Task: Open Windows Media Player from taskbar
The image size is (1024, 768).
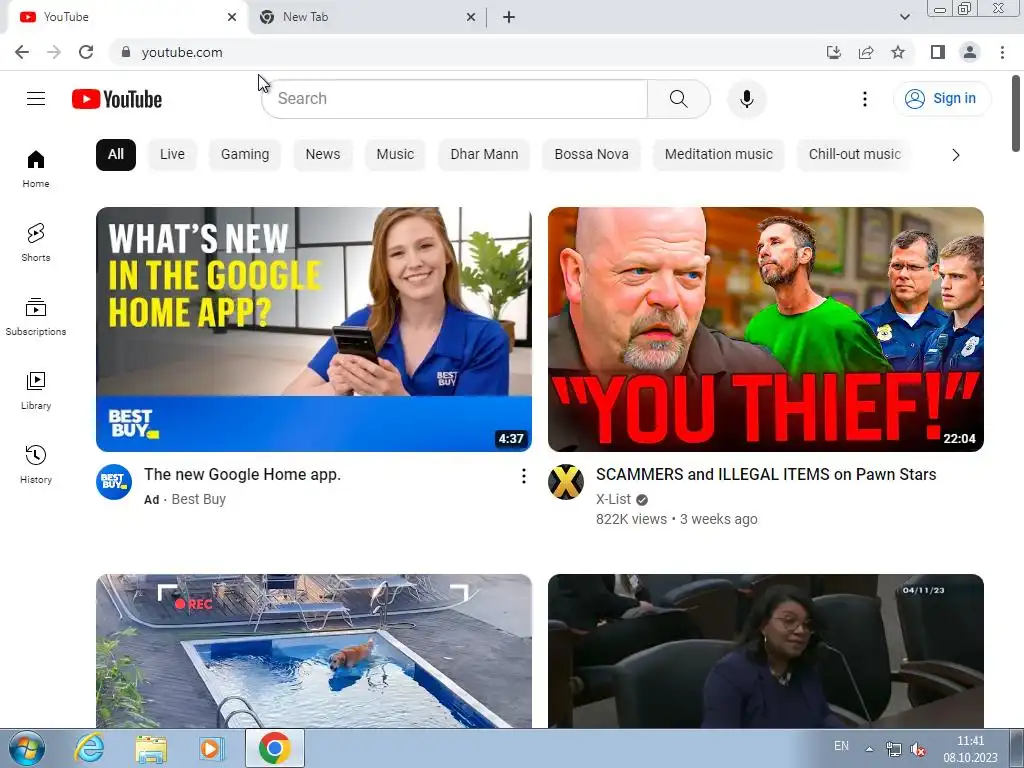Action: (212, 748)
